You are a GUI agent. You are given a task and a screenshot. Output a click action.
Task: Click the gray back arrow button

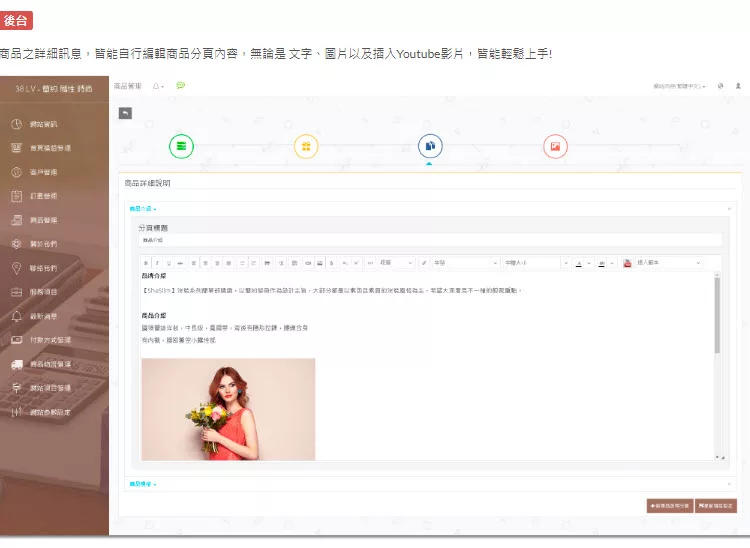point(125,113)
